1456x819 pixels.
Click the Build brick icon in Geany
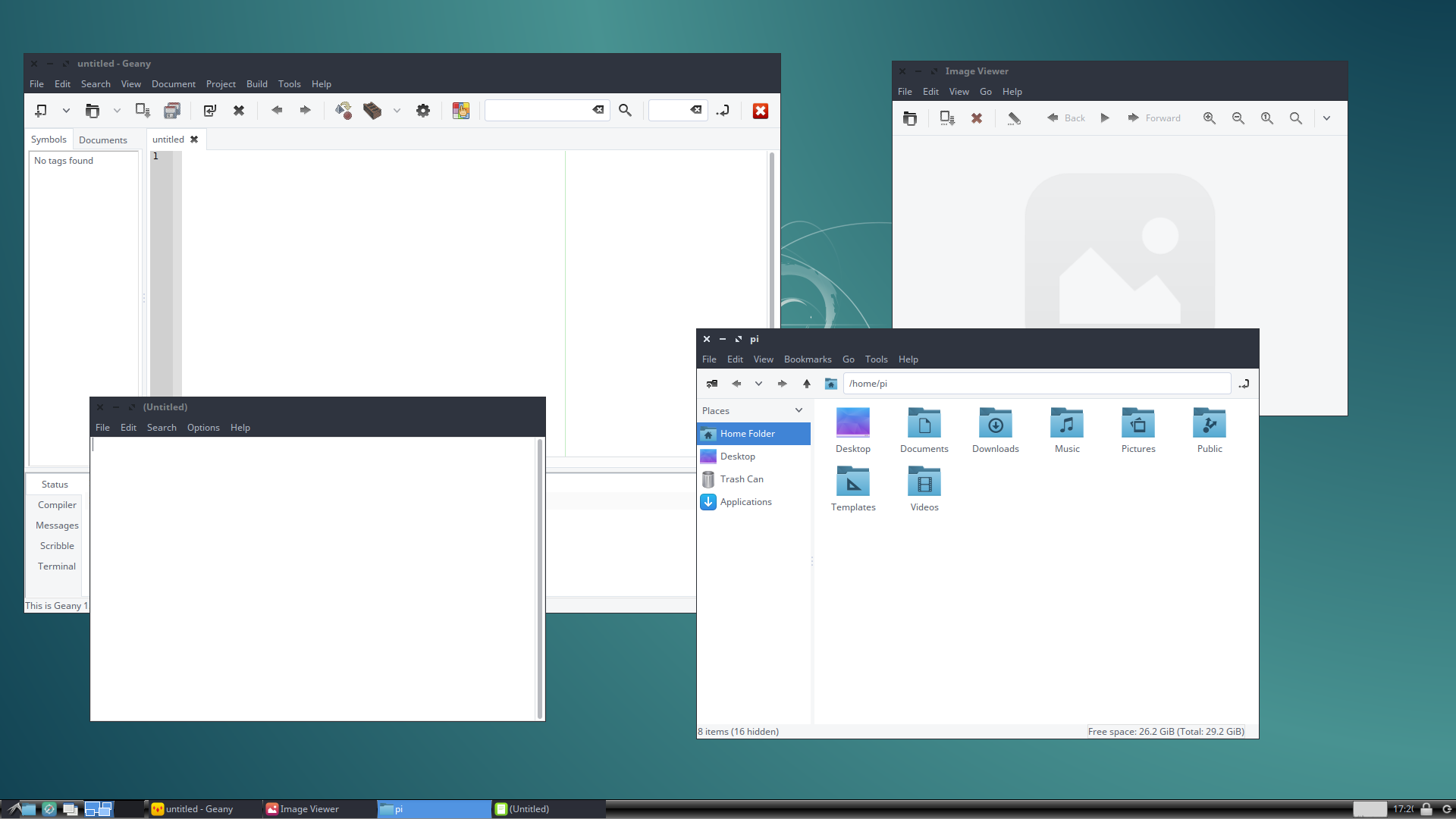click(x=372, y=111)
